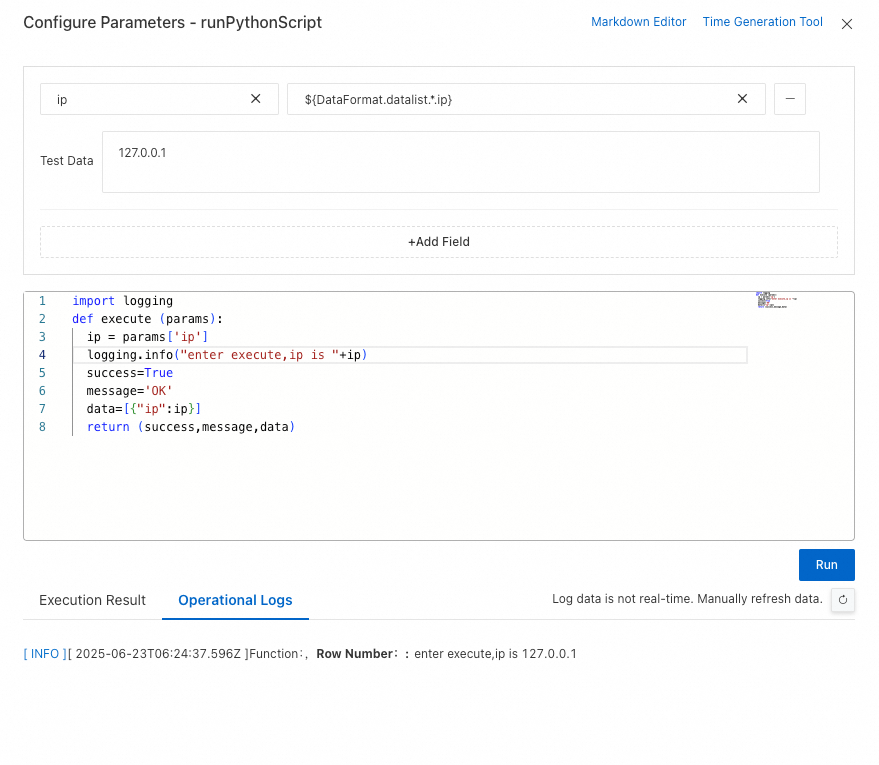Click line number 1 in the editor gutter

pos(42,301)
